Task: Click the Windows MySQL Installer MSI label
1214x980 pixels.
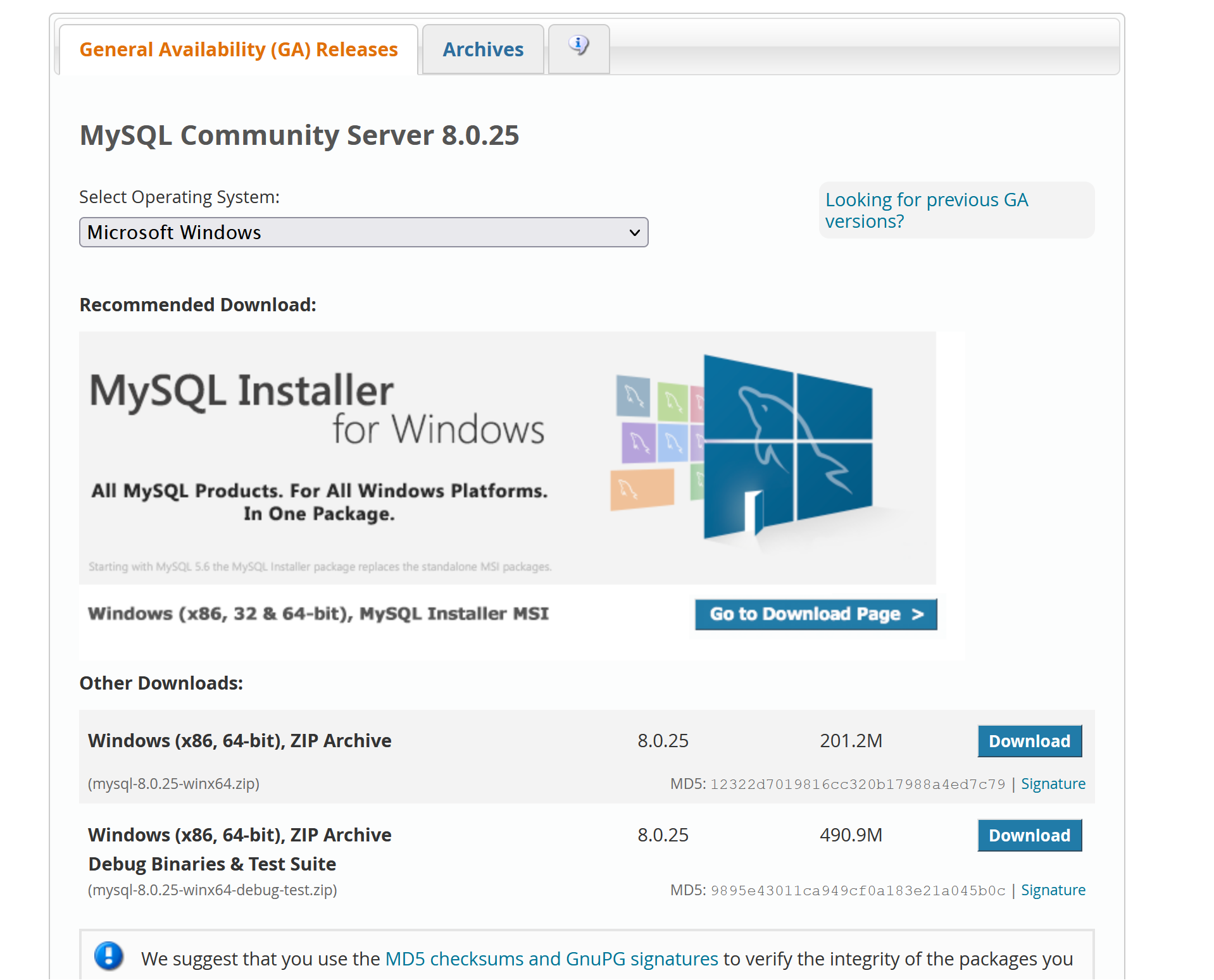Action: (x=318, y=614)
